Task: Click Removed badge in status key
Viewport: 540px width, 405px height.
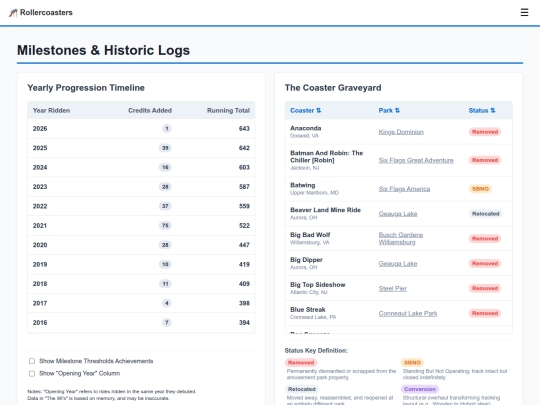Action: pyautogui.click(x=301, y=363)
